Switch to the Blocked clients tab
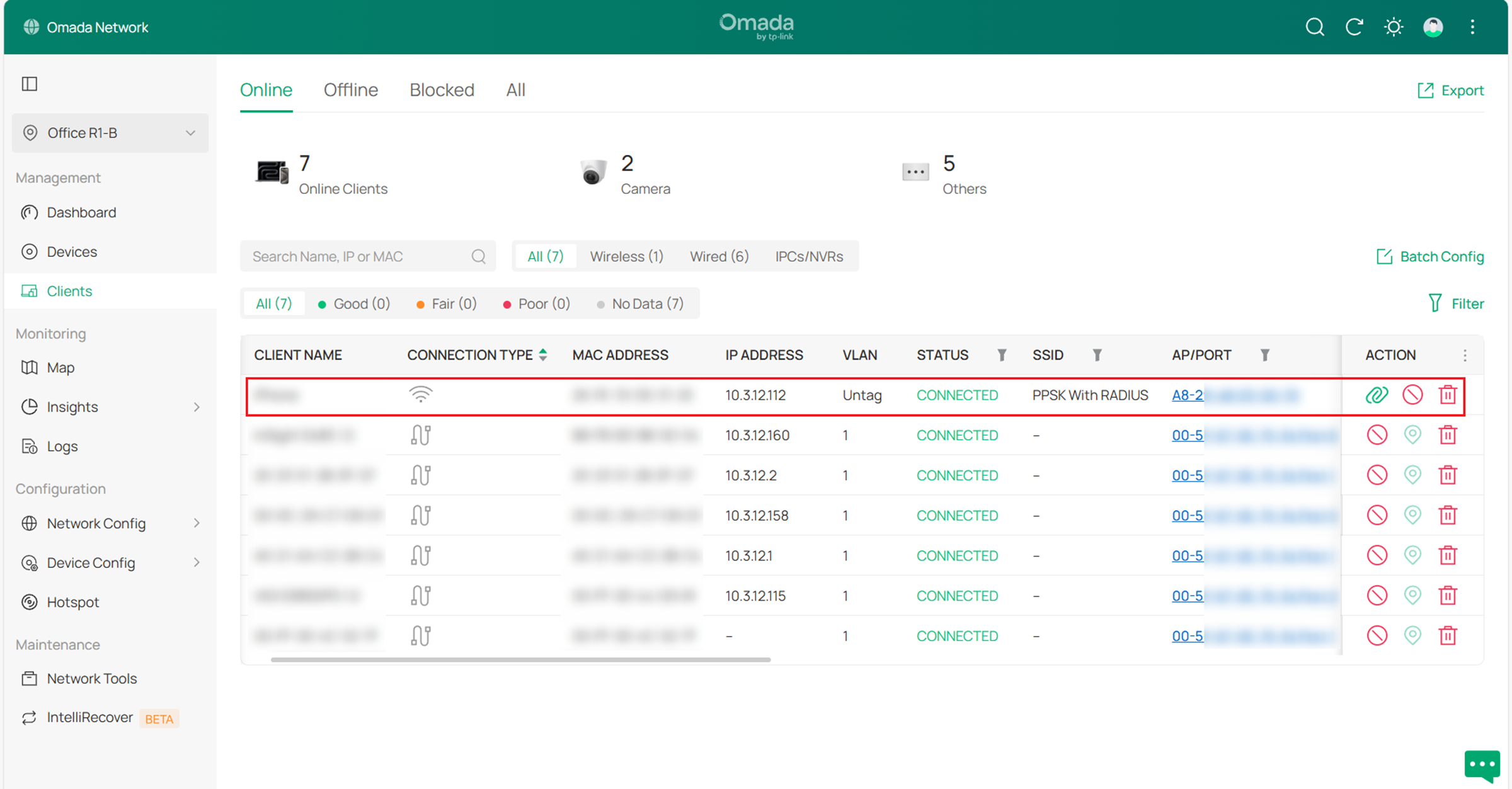 pyautogui.click(x=442, y=89)
